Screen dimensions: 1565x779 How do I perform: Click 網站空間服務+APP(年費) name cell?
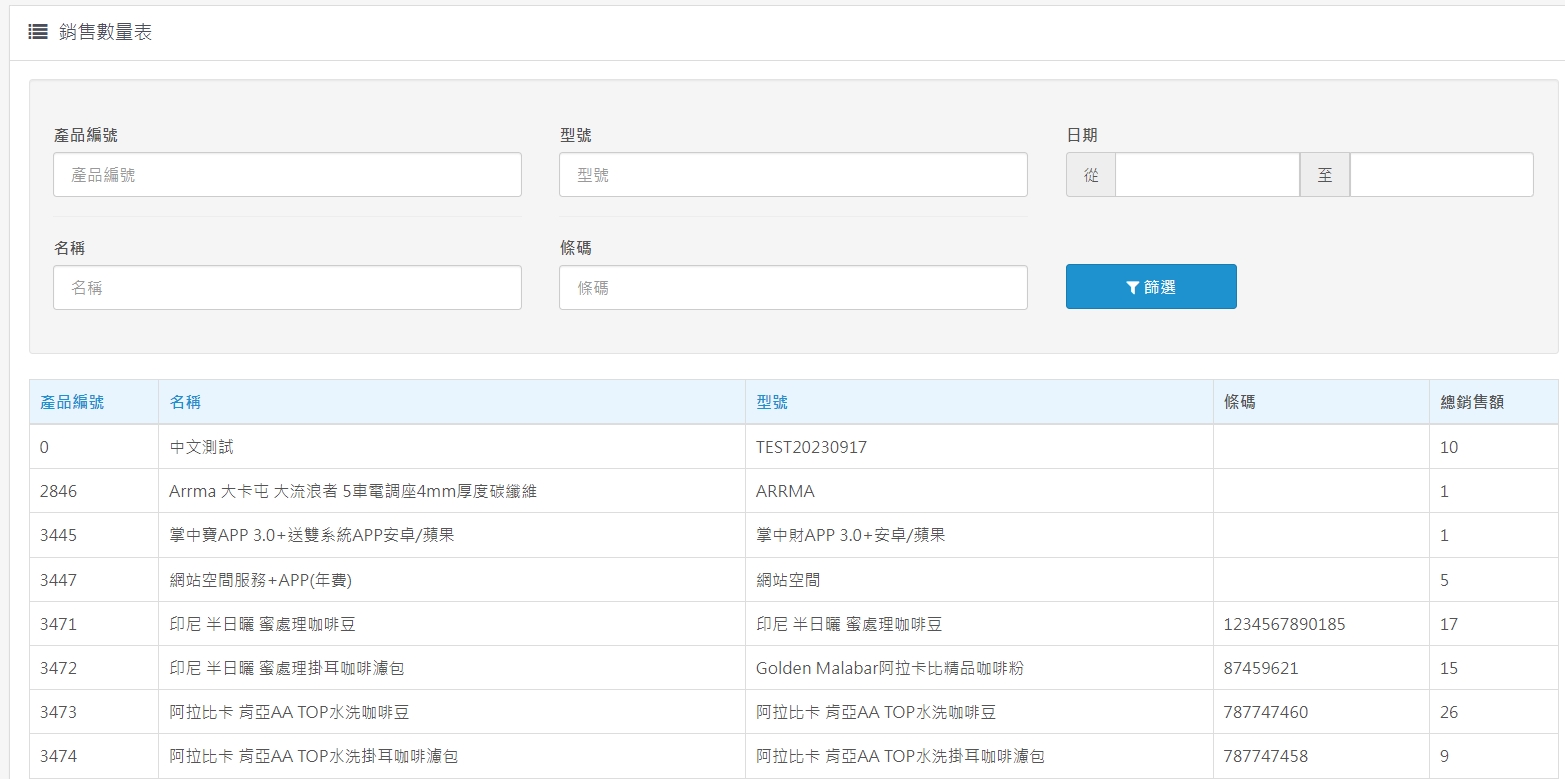tap(261, 580)
